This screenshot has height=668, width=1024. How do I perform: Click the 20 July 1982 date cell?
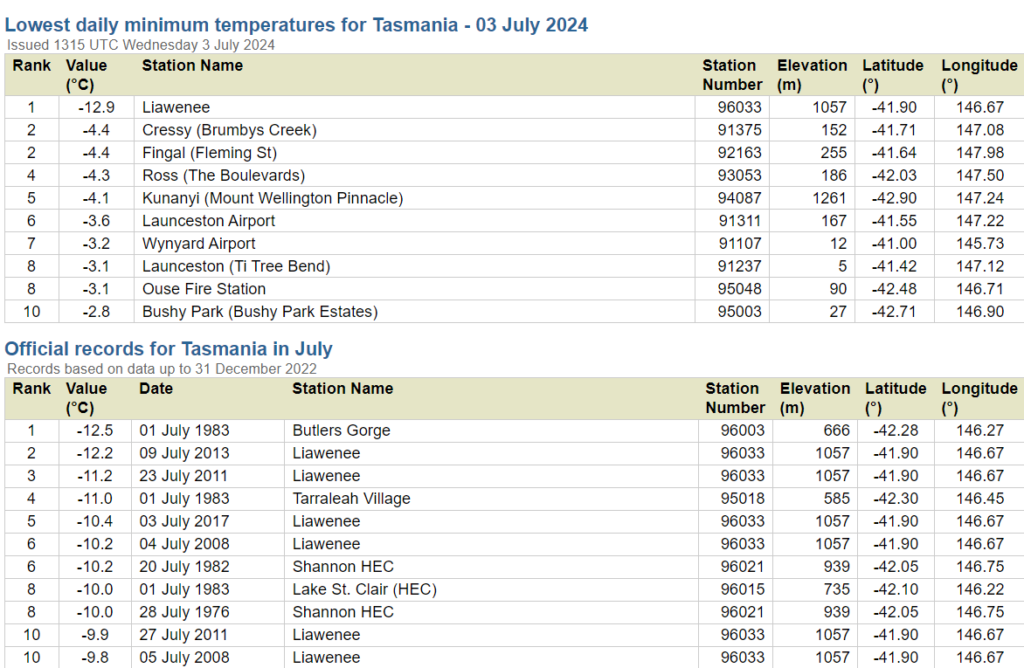pyautogui.click(x=184, y=567)
